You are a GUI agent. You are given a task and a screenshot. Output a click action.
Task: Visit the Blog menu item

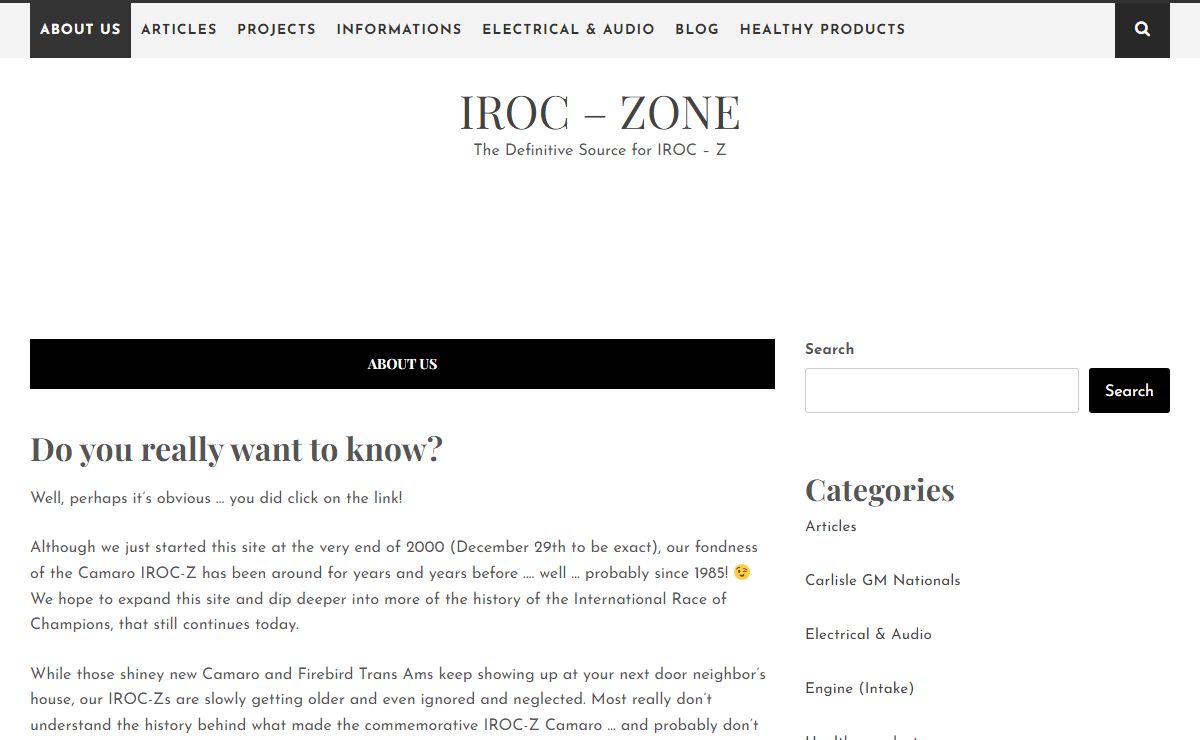pyautogui.click(x=697, y=30)
